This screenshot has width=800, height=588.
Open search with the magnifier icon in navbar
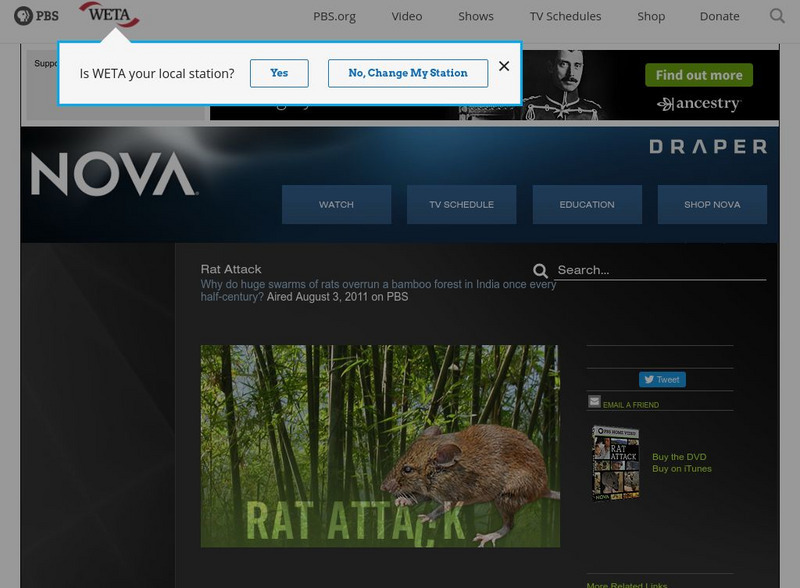coord(775,16)
